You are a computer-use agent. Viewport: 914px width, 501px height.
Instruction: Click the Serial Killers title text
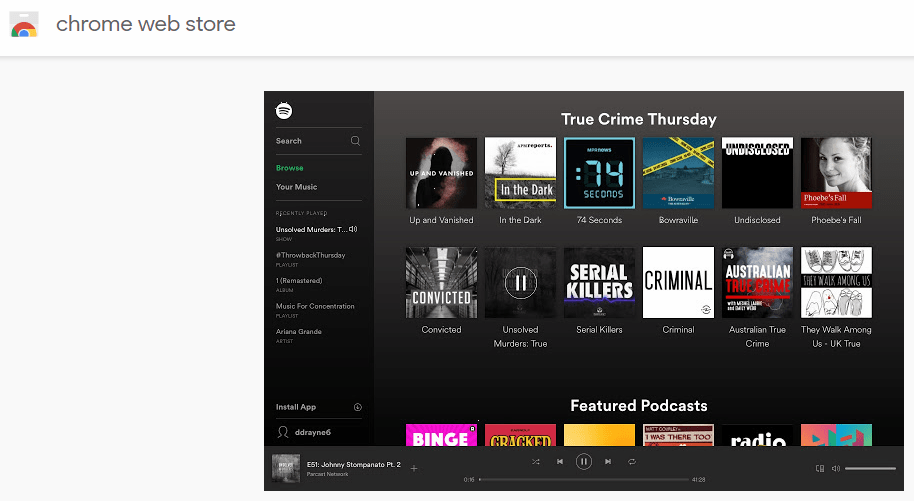[x=599, y=330]
